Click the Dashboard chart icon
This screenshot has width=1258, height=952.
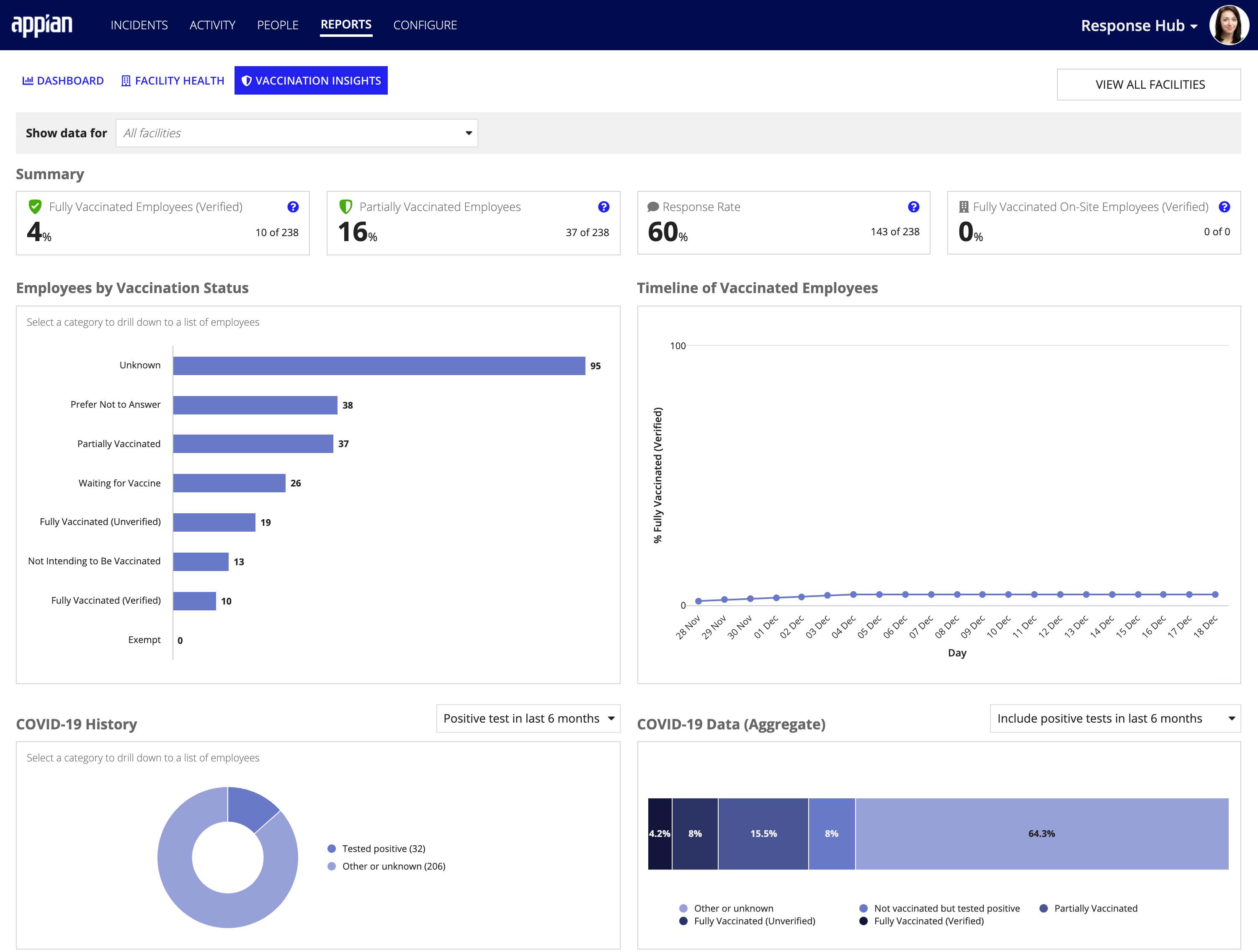coord(27,81)
